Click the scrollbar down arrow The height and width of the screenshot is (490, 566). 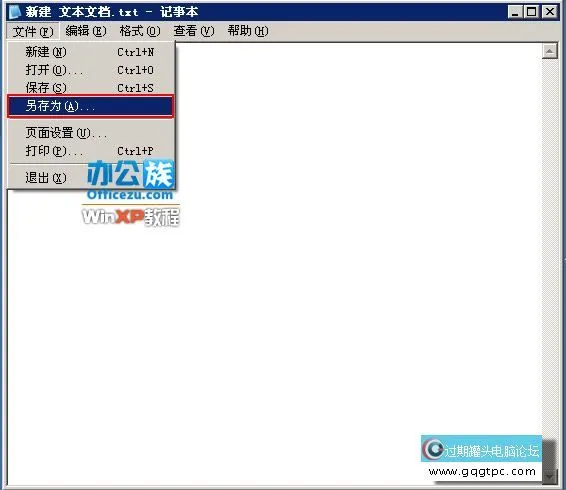(550, 477)
